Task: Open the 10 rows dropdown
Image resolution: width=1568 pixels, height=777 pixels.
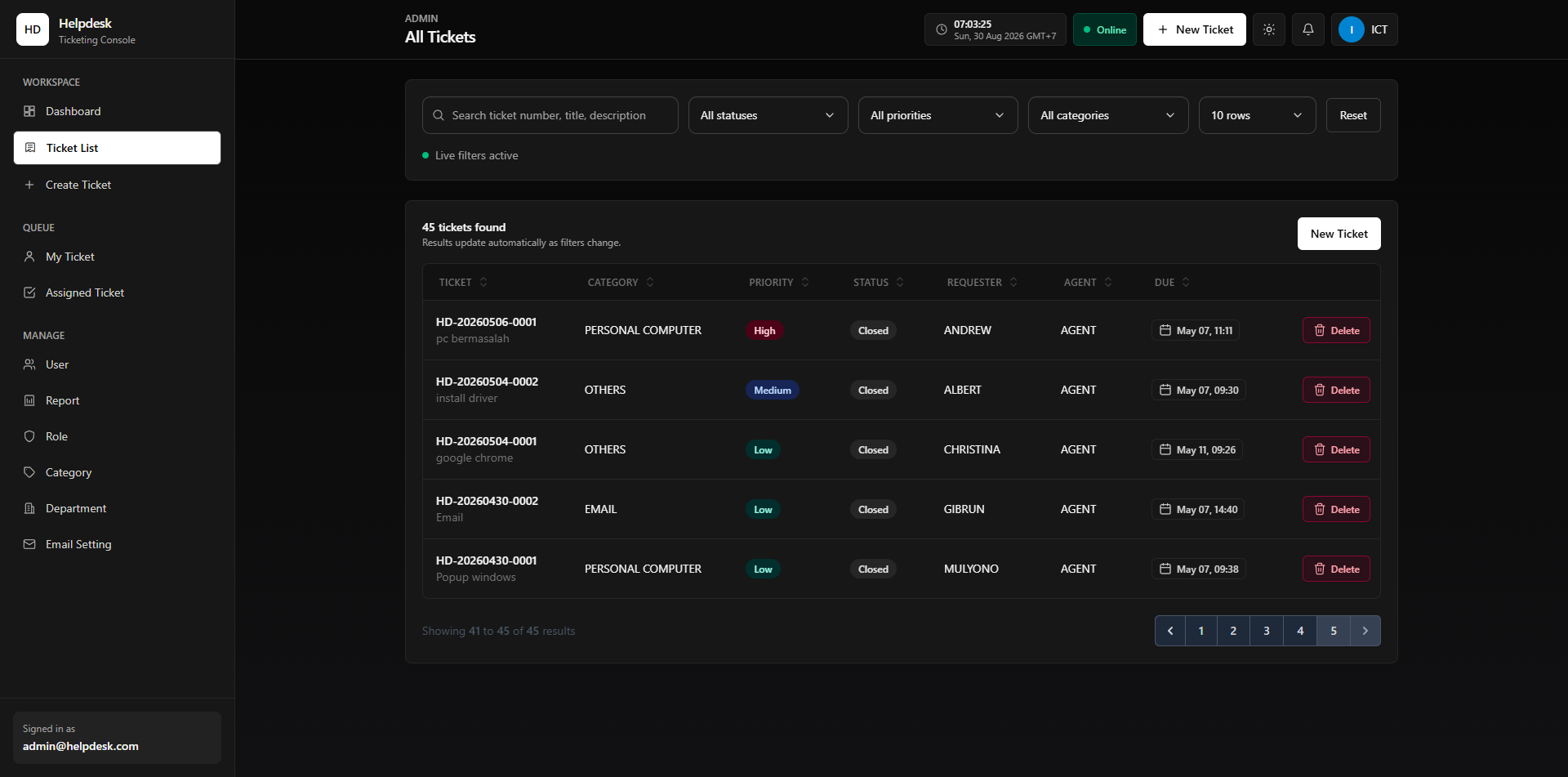Action: pyautogui.click(x=1258, y=115)
